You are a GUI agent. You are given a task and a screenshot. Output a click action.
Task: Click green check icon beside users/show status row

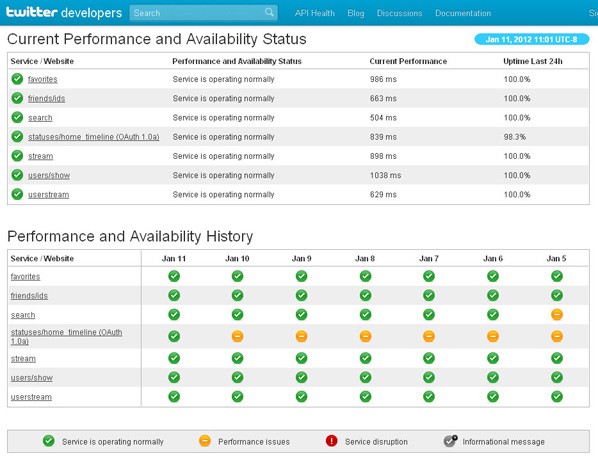point(17,175)
